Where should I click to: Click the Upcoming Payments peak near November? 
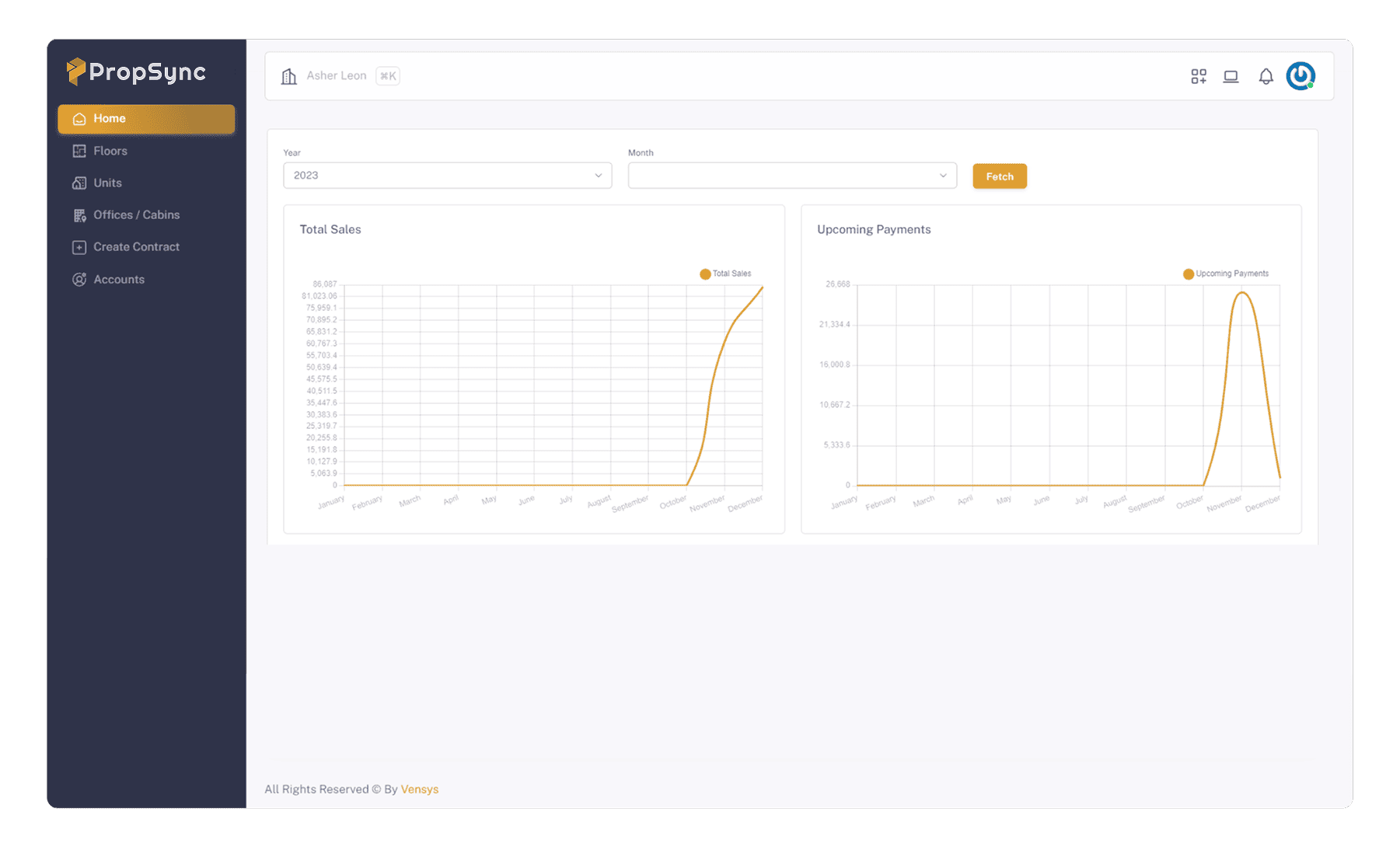click(x=1242, y=293)
